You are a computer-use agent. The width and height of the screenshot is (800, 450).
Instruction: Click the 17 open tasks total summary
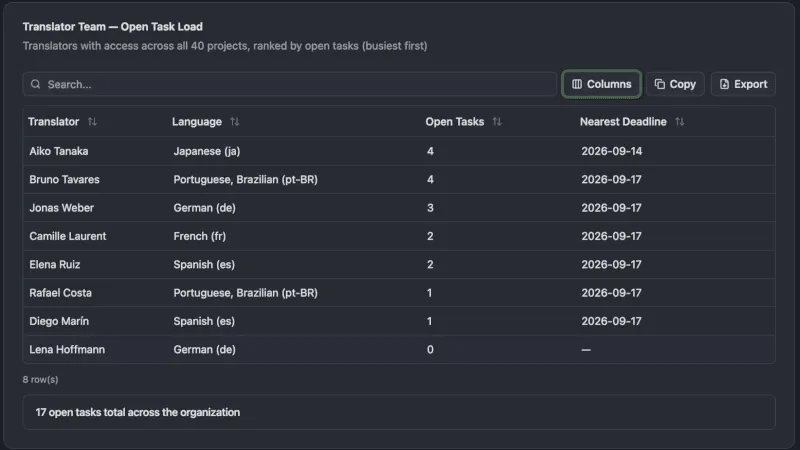(138, 412)
